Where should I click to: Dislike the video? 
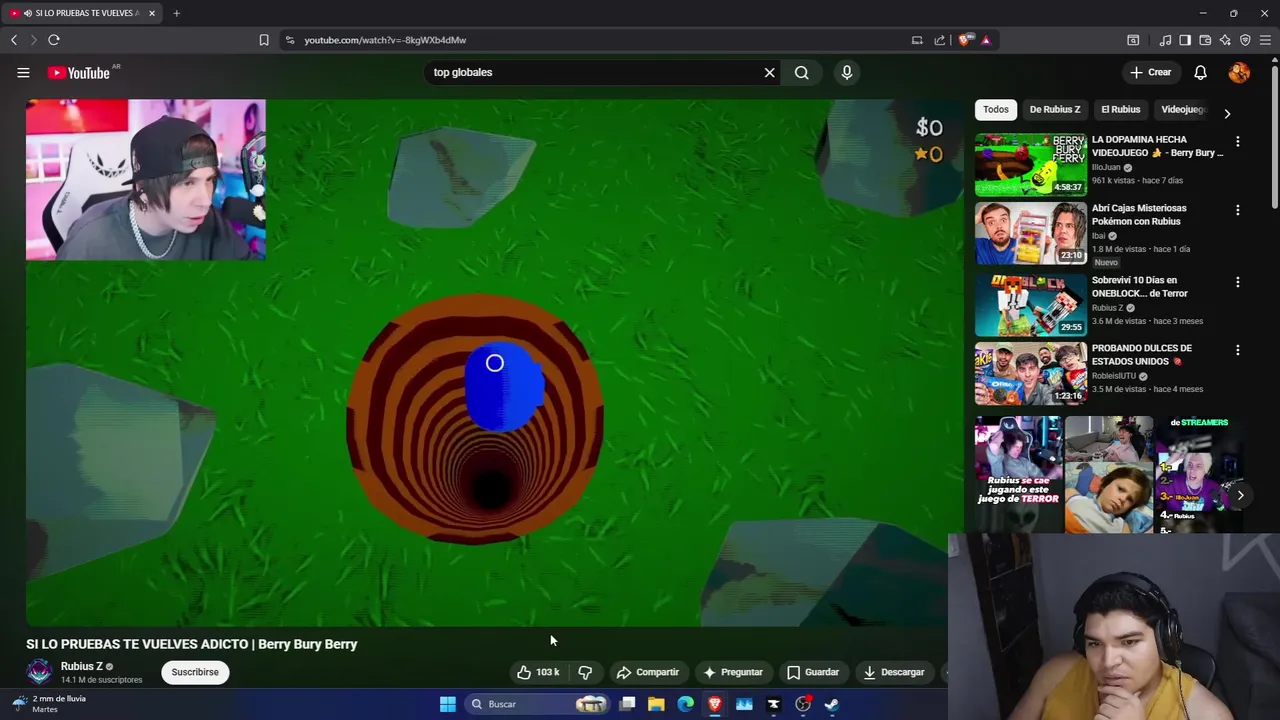pos(585,672)
